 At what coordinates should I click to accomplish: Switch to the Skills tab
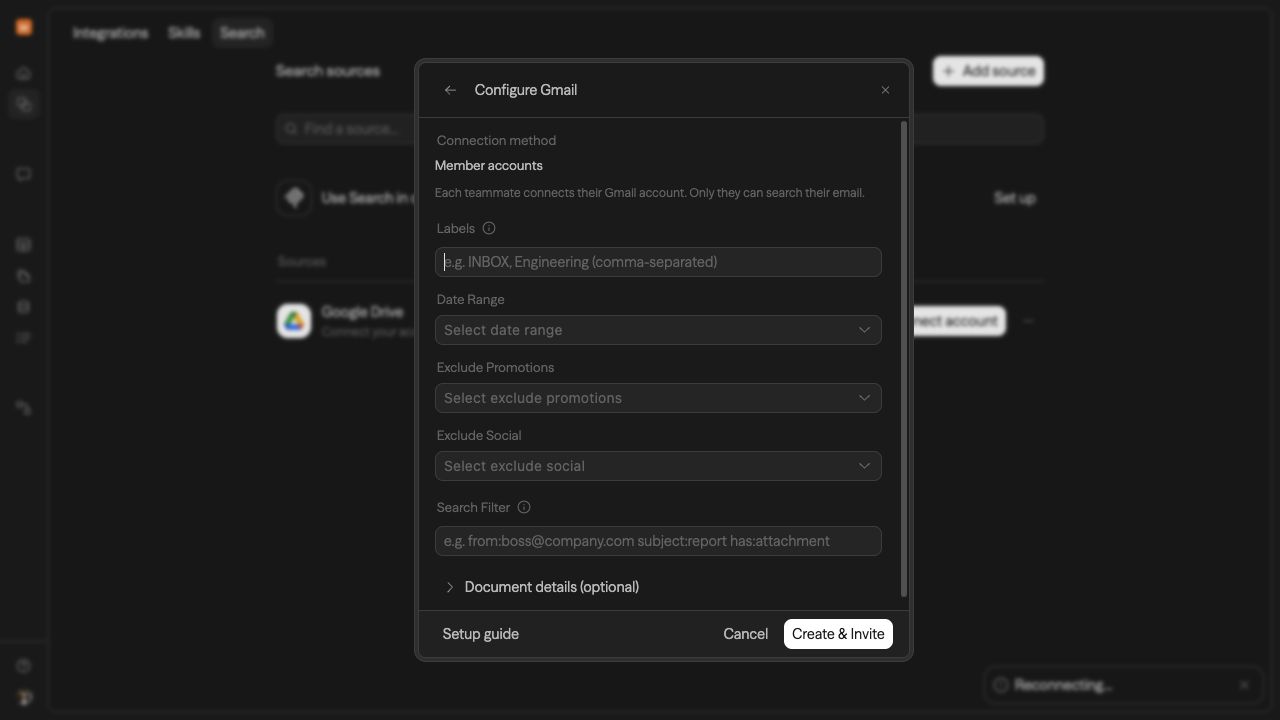pos(184,33)
